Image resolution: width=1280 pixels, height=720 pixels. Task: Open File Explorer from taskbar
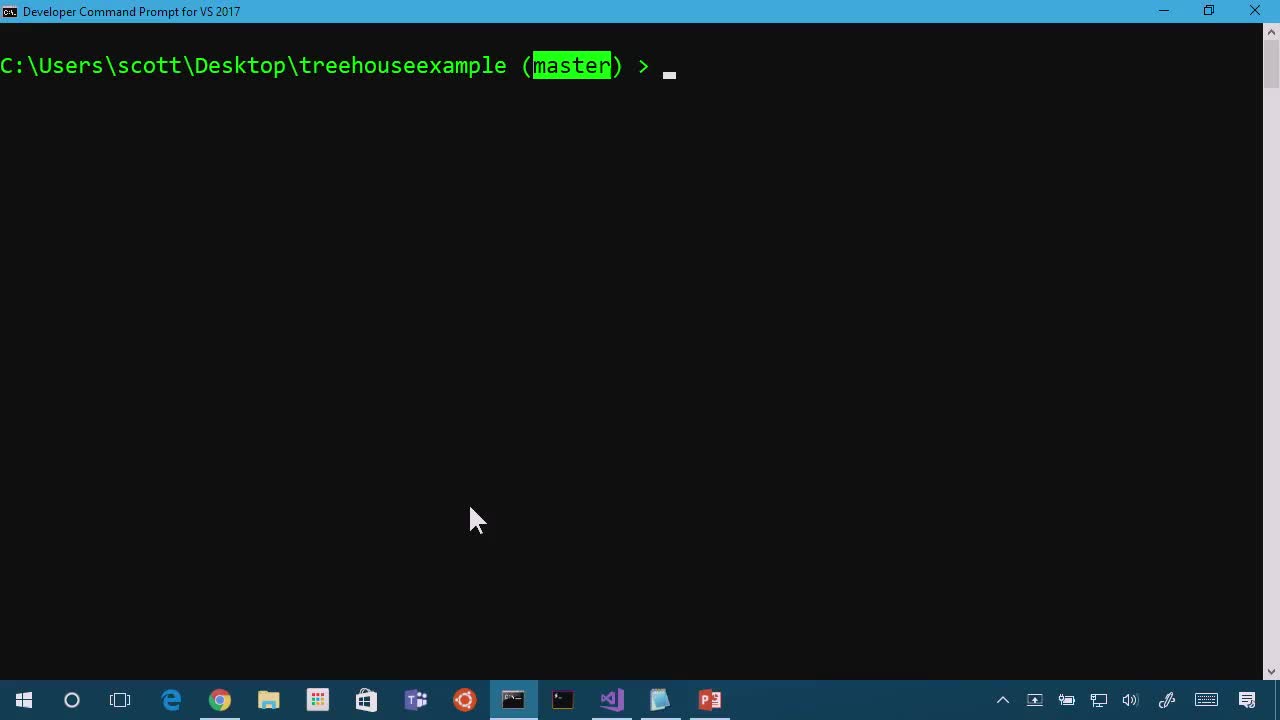[x=269, y=700]
